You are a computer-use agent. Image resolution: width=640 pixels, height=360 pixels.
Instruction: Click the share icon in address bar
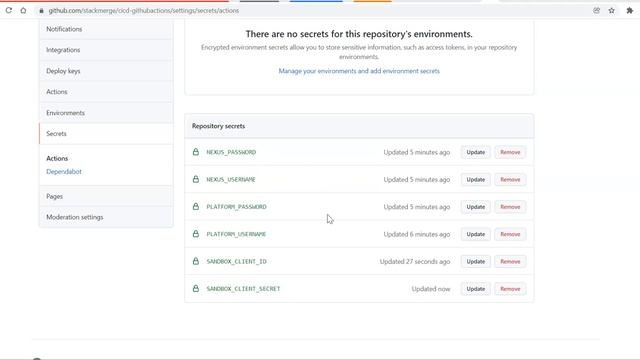click(x=596, y=11)
